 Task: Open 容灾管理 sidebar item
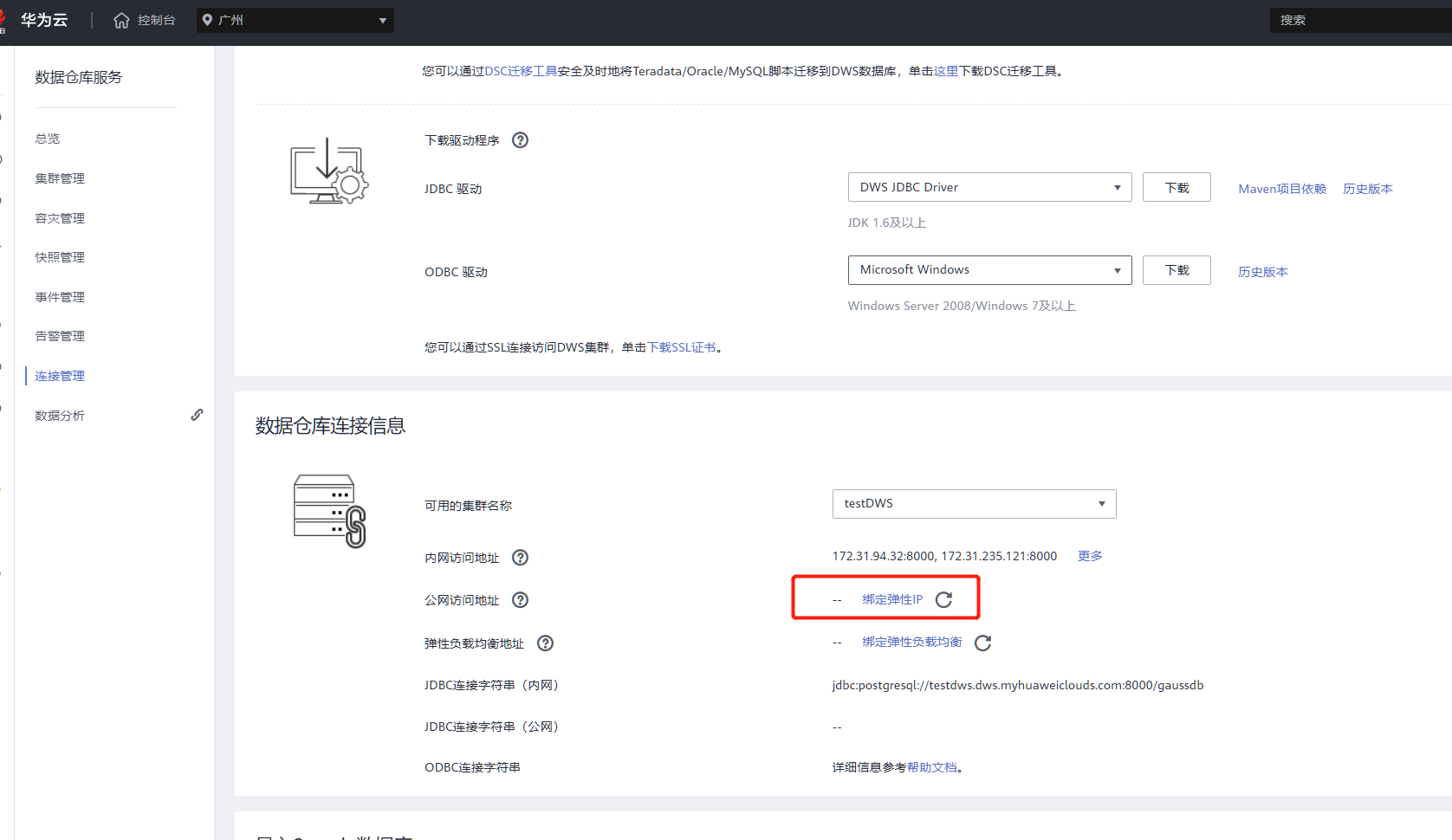point(60,218)
